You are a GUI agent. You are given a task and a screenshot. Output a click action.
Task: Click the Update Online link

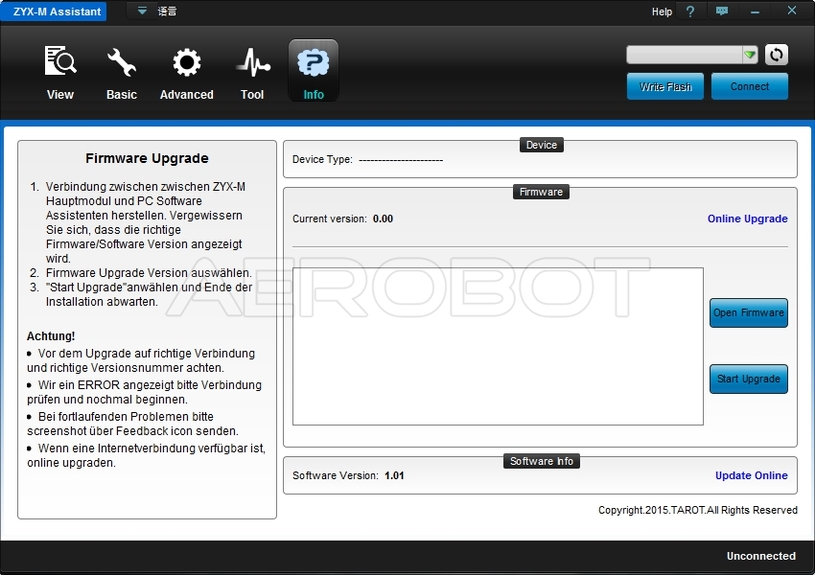[751, 476]
